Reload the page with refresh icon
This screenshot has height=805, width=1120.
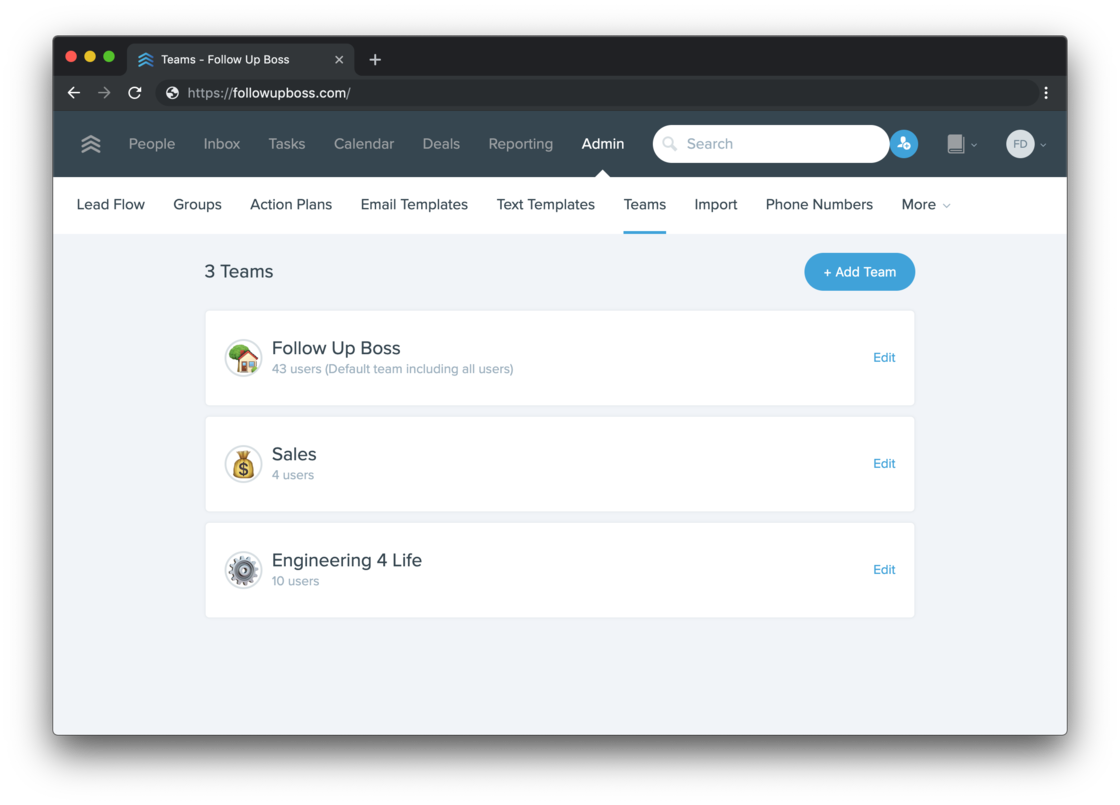135,93
